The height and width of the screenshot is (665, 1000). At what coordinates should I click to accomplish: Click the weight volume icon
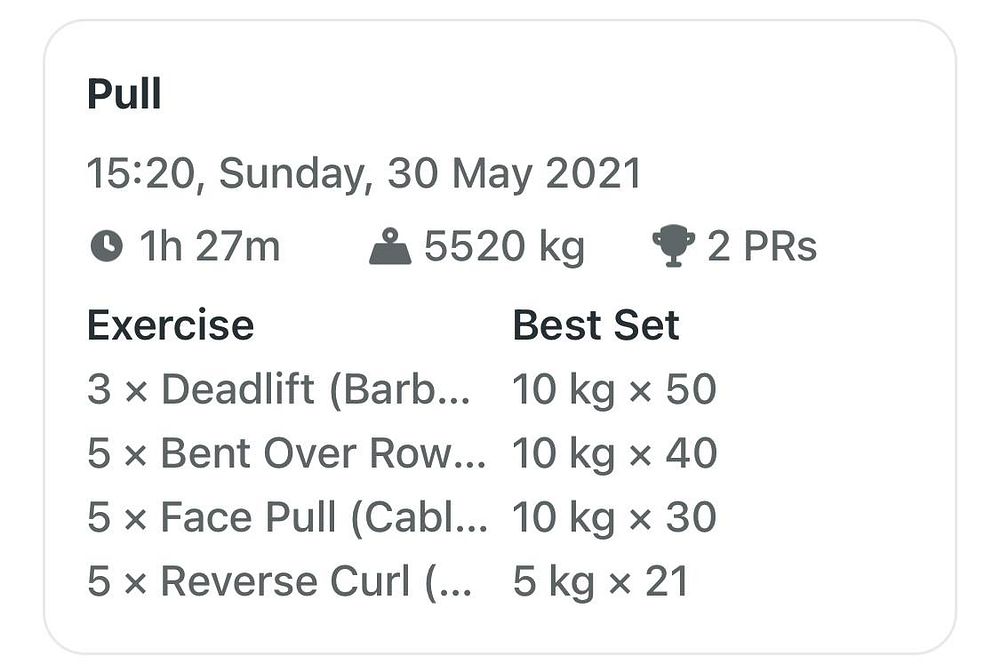(390, 246)
